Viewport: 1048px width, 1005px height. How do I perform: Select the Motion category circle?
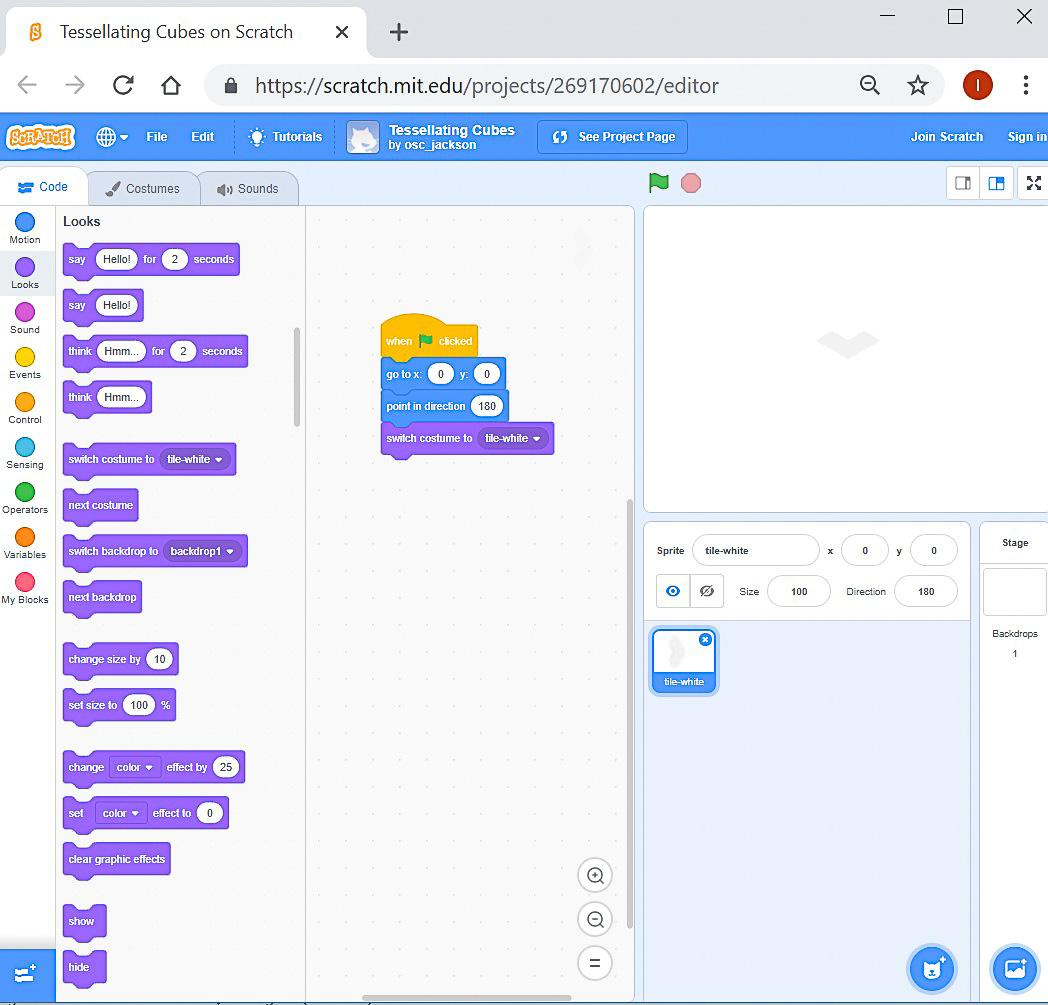[25, 222]
